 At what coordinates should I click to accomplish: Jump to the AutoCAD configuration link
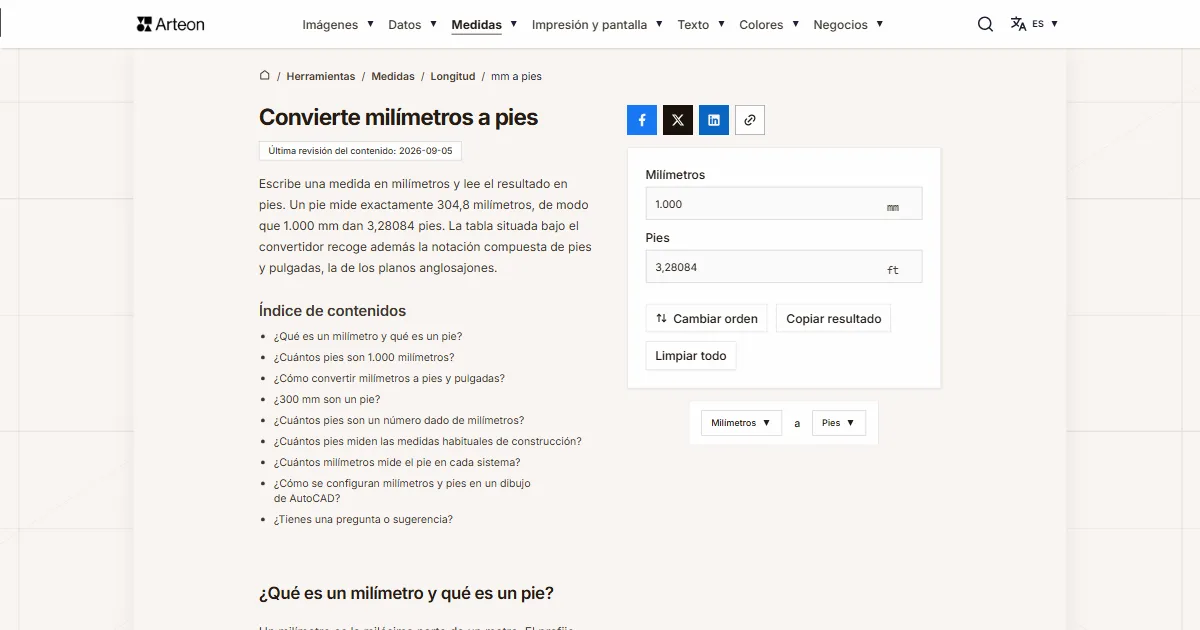402,491
